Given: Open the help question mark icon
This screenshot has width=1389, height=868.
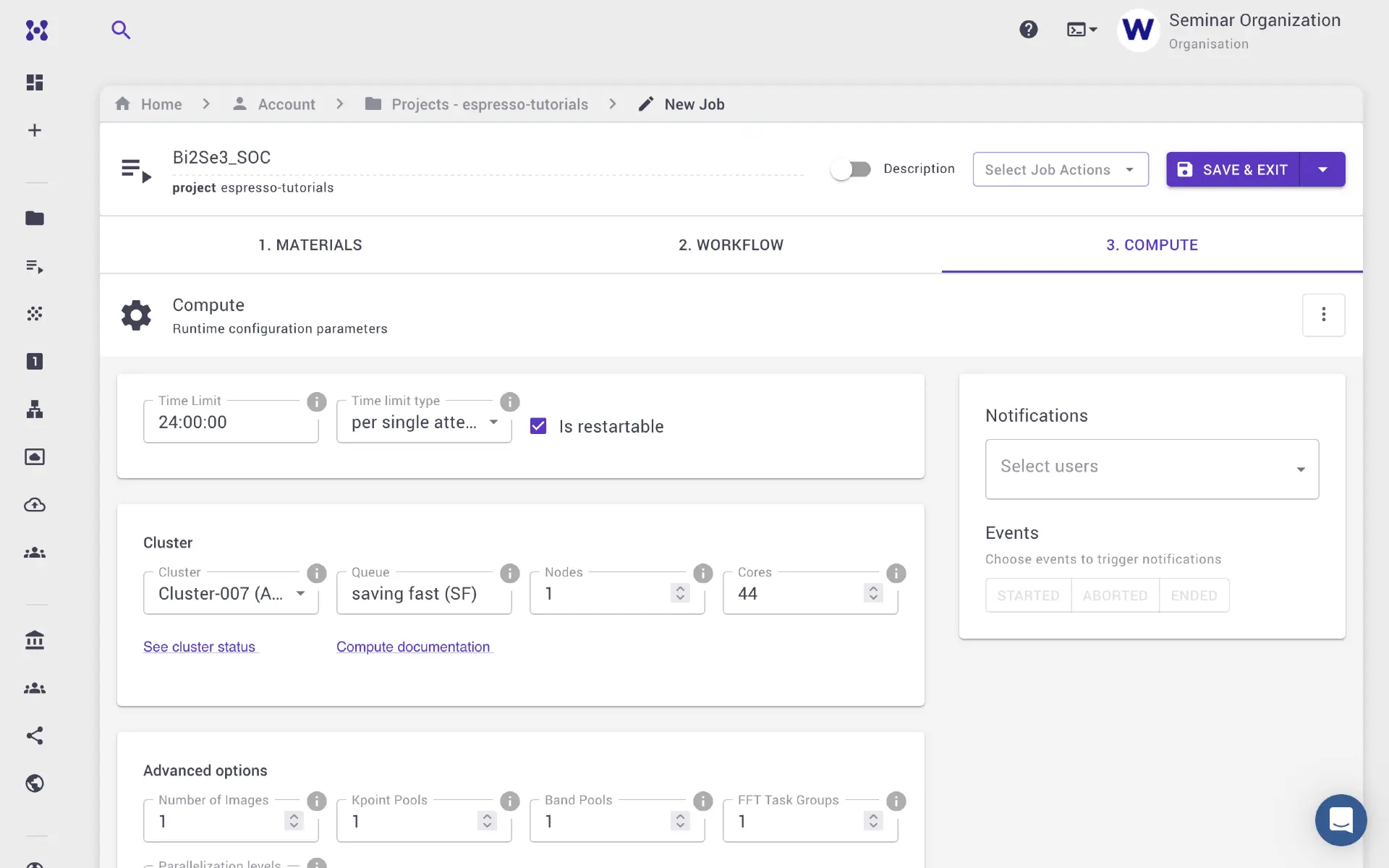Looking at the screenshot, I should (1028, 30).
